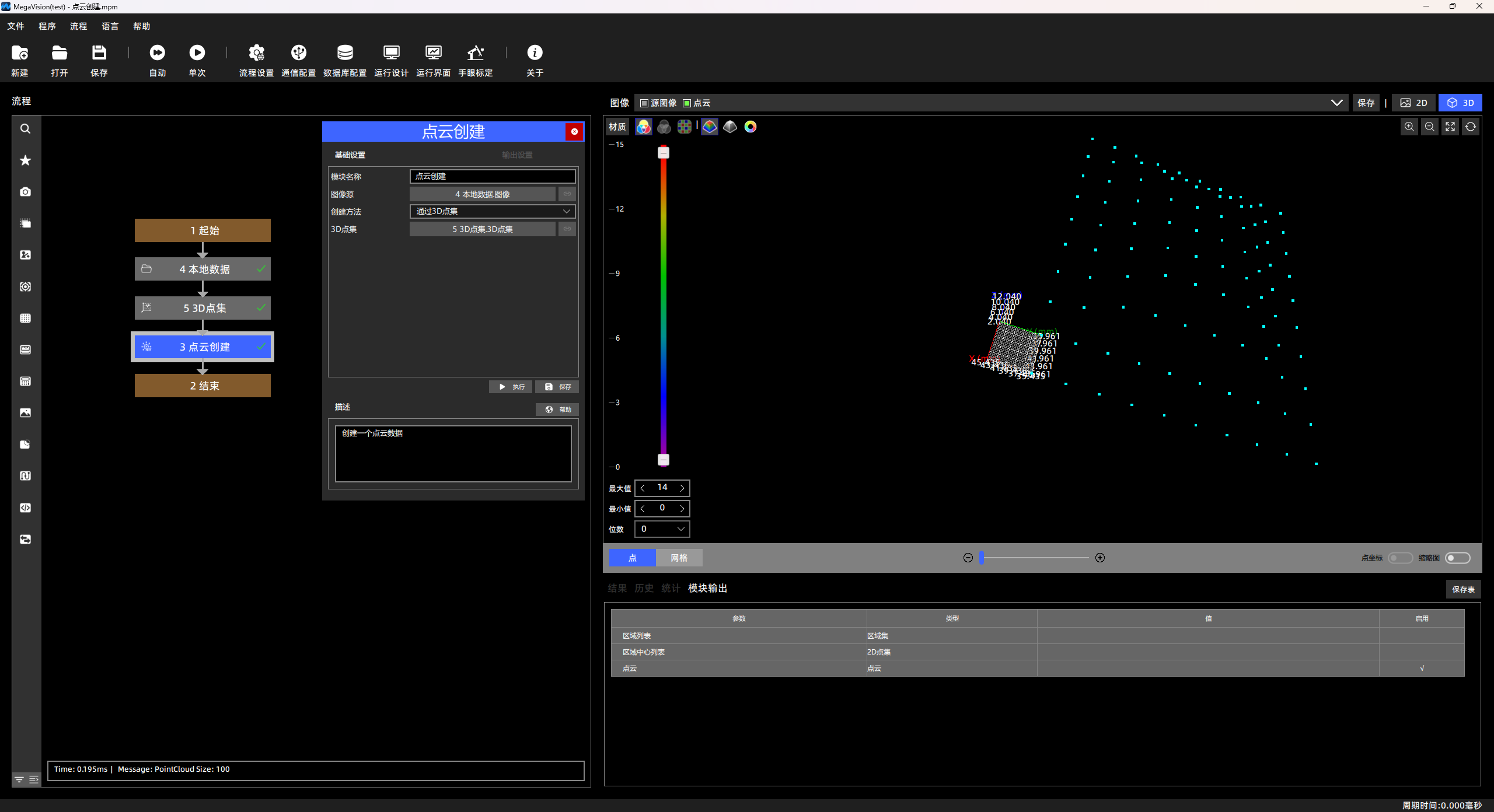Screen dimensions: 1494x812
Task: Open the 位数 dropdown
Action: [662, 529]
